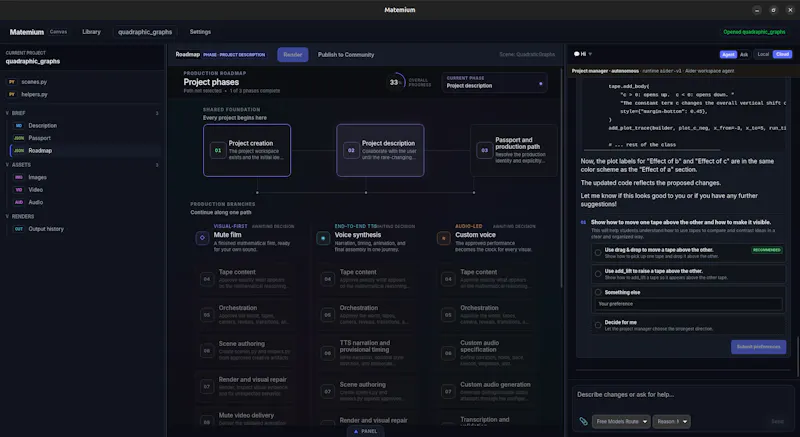Click the MD badge icon next to Description
The width and height of the screenshot is (800, 437).
(19, 125)
